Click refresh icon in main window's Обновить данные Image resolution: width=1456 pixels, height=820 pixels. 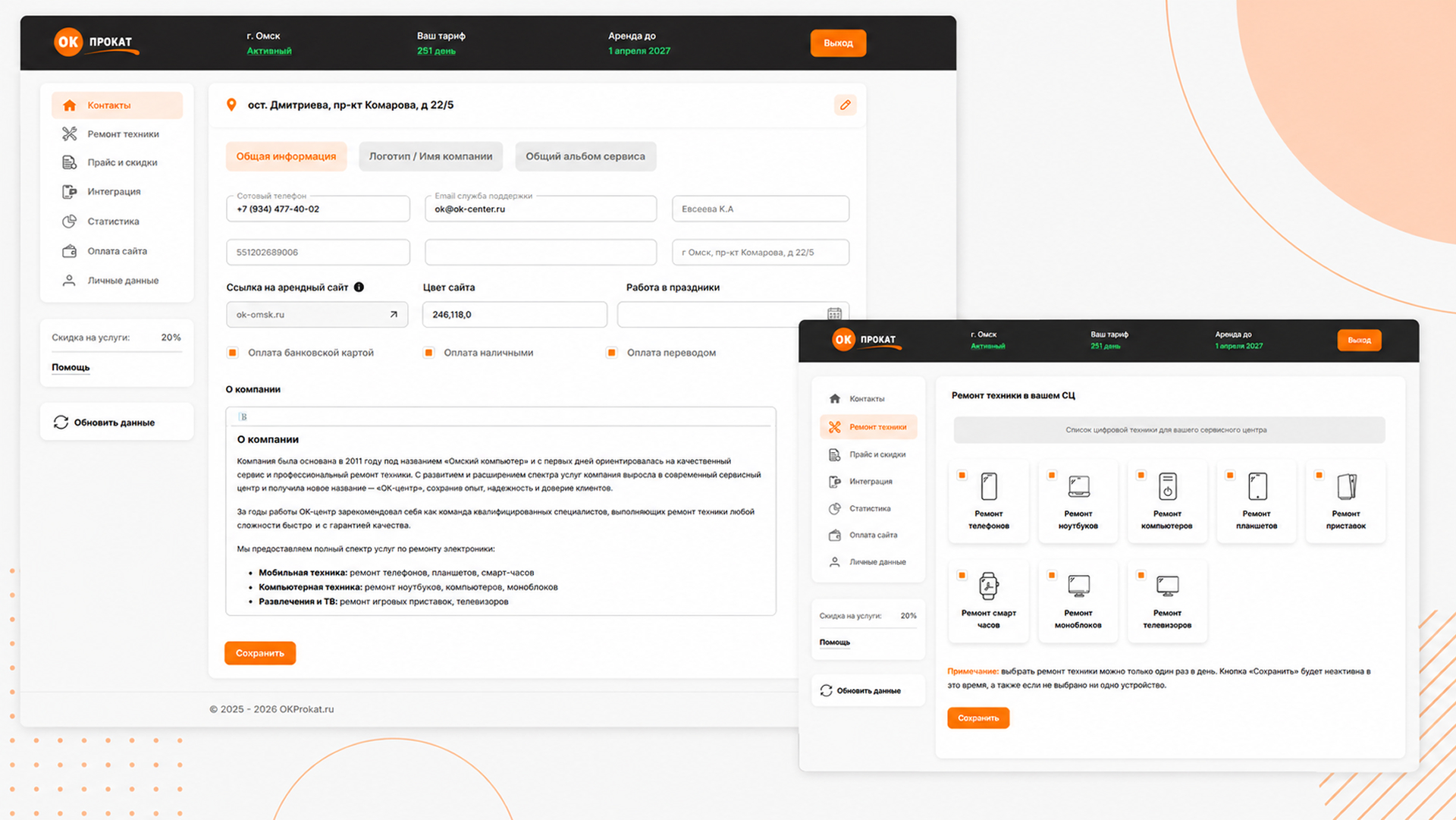coord(61,423)
